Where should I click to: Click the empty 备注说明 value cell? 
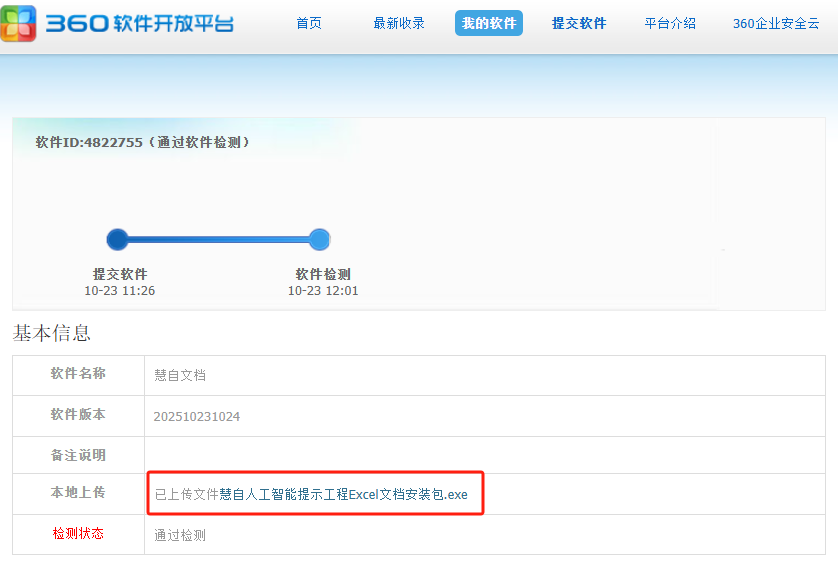tap(489, 455)
